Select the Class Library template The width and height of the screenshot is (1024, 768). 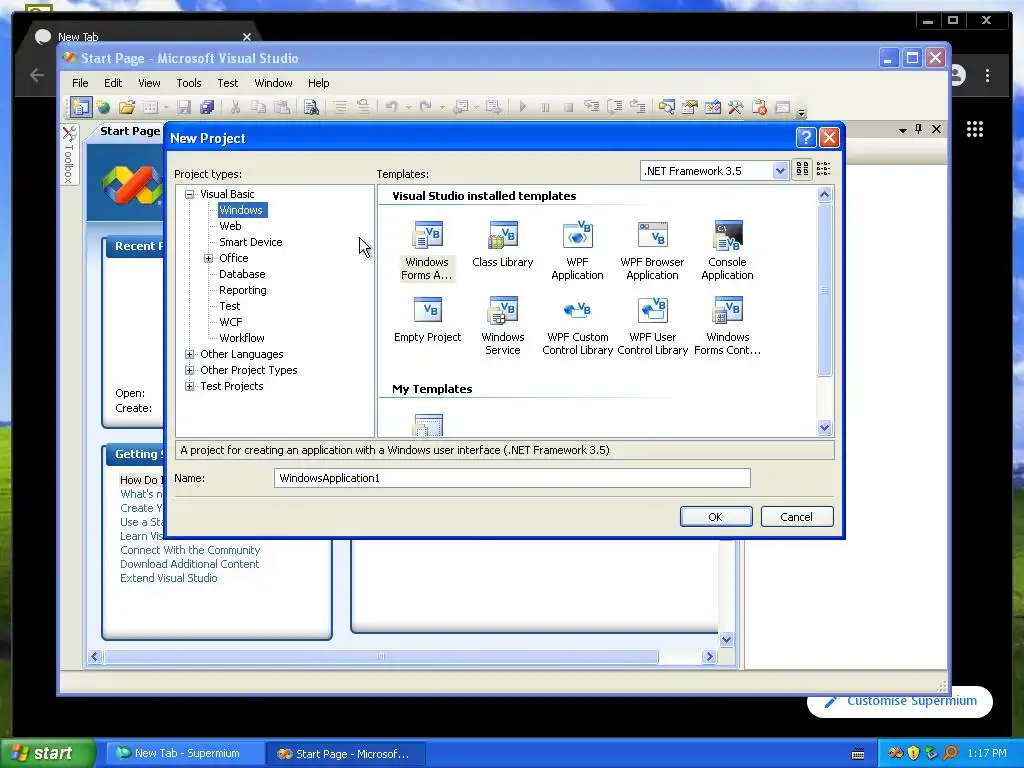pos(502,245)
